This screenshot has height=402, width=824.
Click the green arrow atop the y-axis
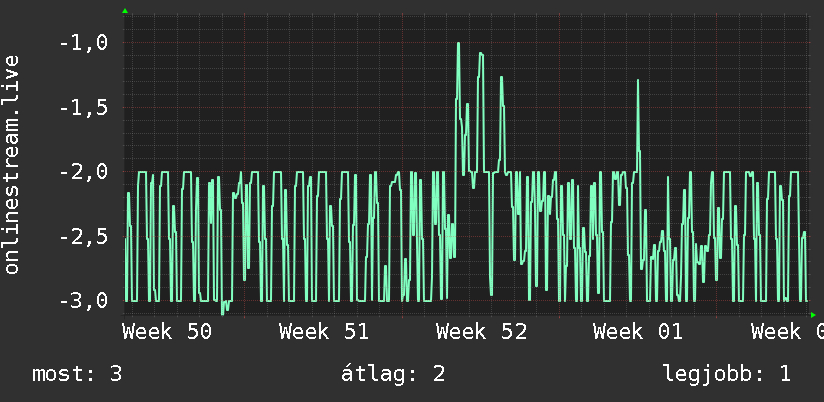point(125,11)
